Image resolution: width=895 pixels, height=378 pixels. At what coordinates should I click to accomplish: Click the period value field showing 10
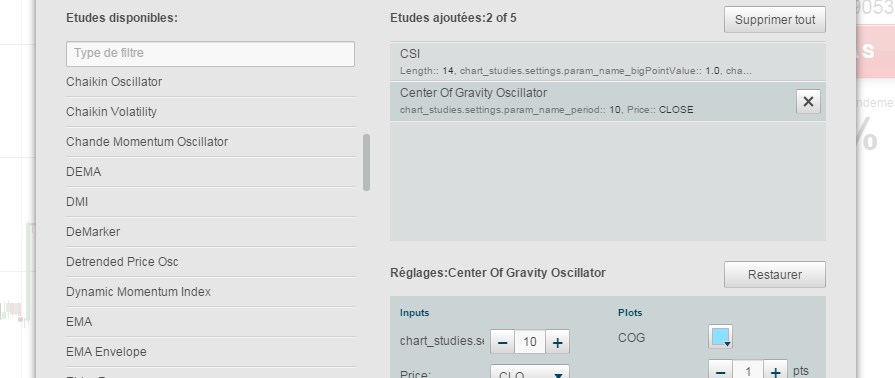point(530,342)
